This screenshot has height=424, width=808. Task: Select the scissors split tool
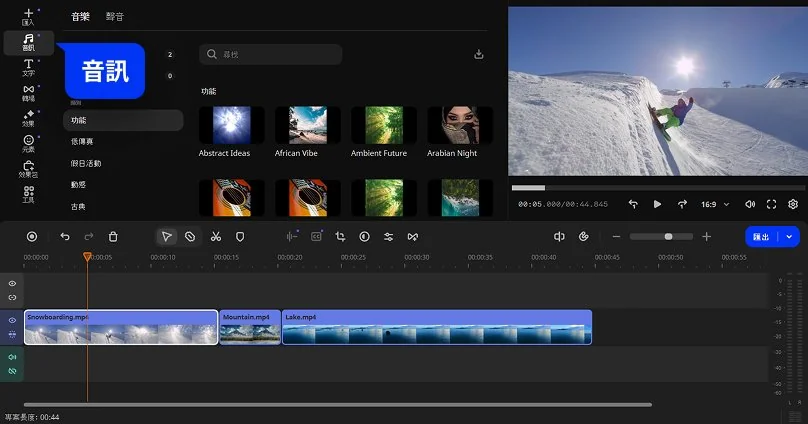tap(215, 236)
